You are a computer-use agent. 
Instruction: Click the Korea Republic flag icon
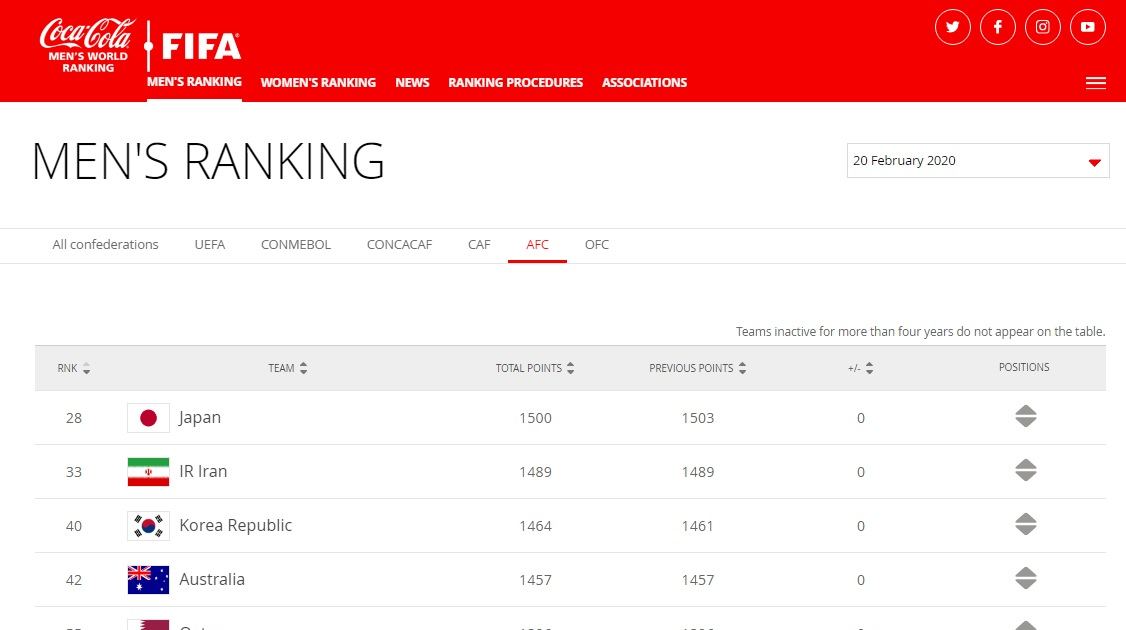(x=148, y=526)
